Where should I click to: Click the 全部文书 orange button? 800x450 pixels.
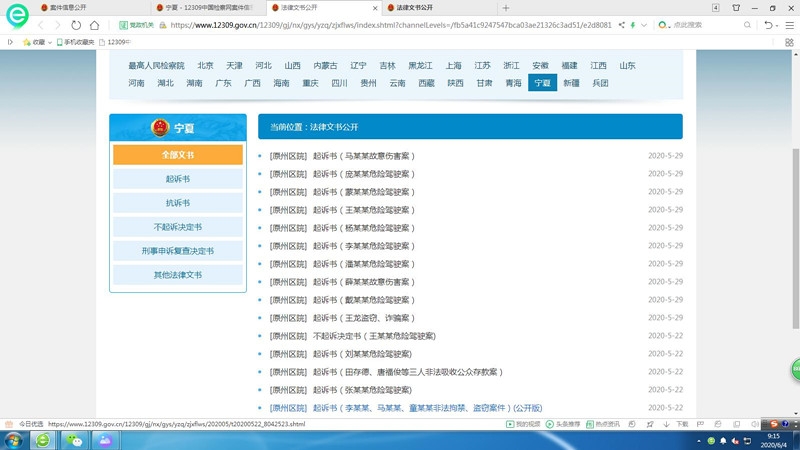[178, 155]
